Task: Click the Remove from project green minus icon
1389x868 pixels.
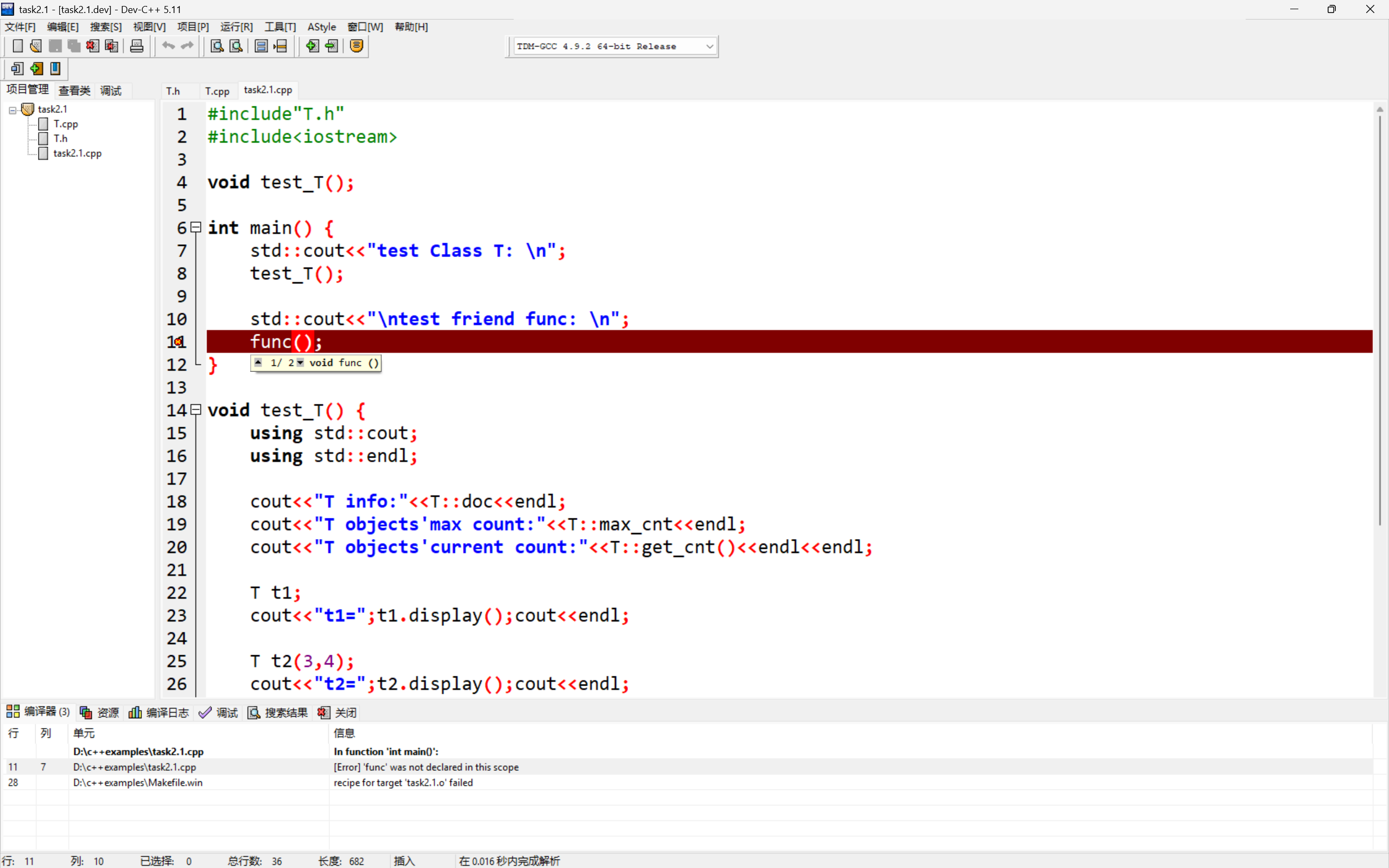Action: [332, 46]
